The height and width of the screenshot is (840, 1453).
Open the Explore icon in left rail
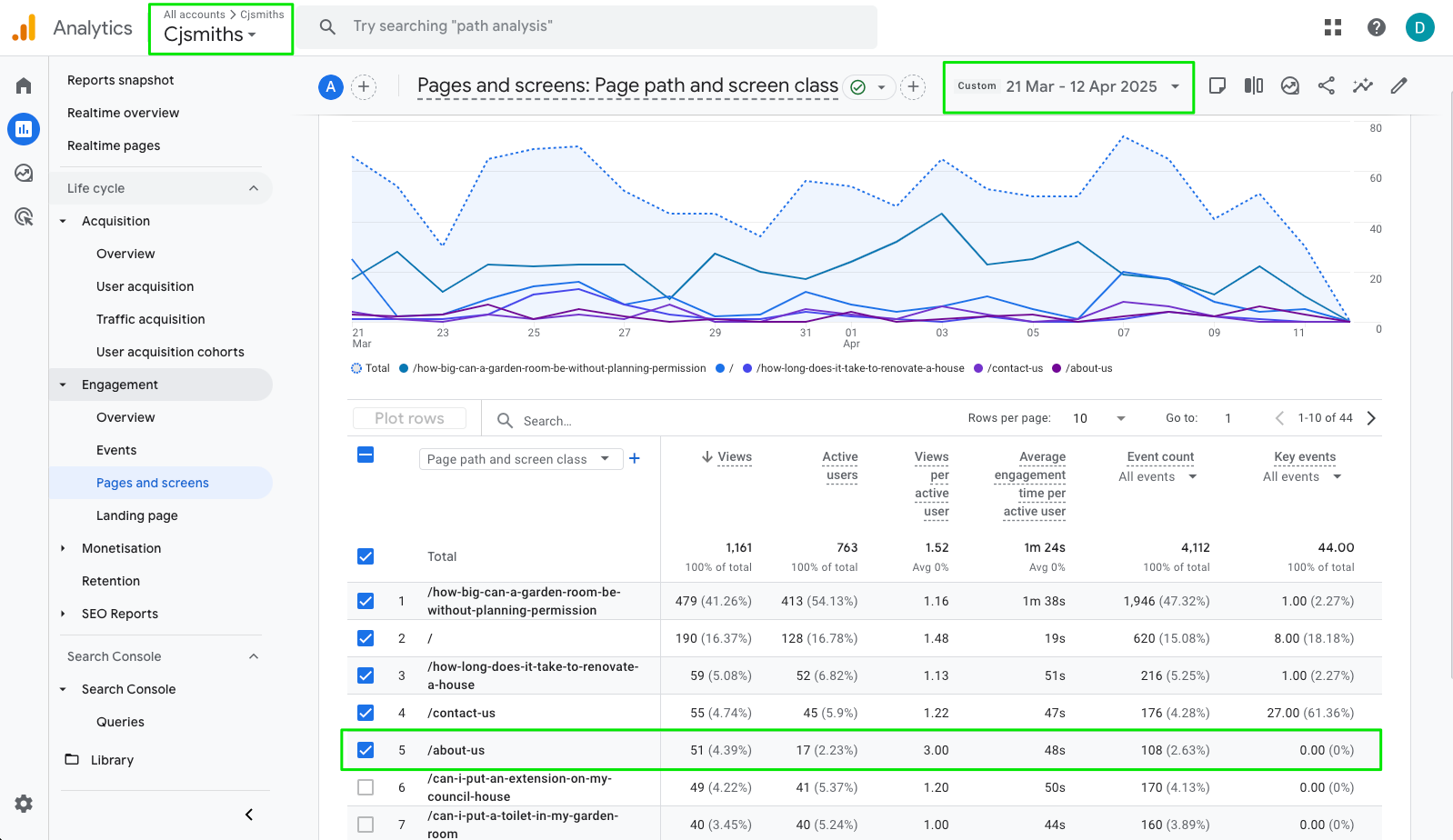tap(24, 173)
